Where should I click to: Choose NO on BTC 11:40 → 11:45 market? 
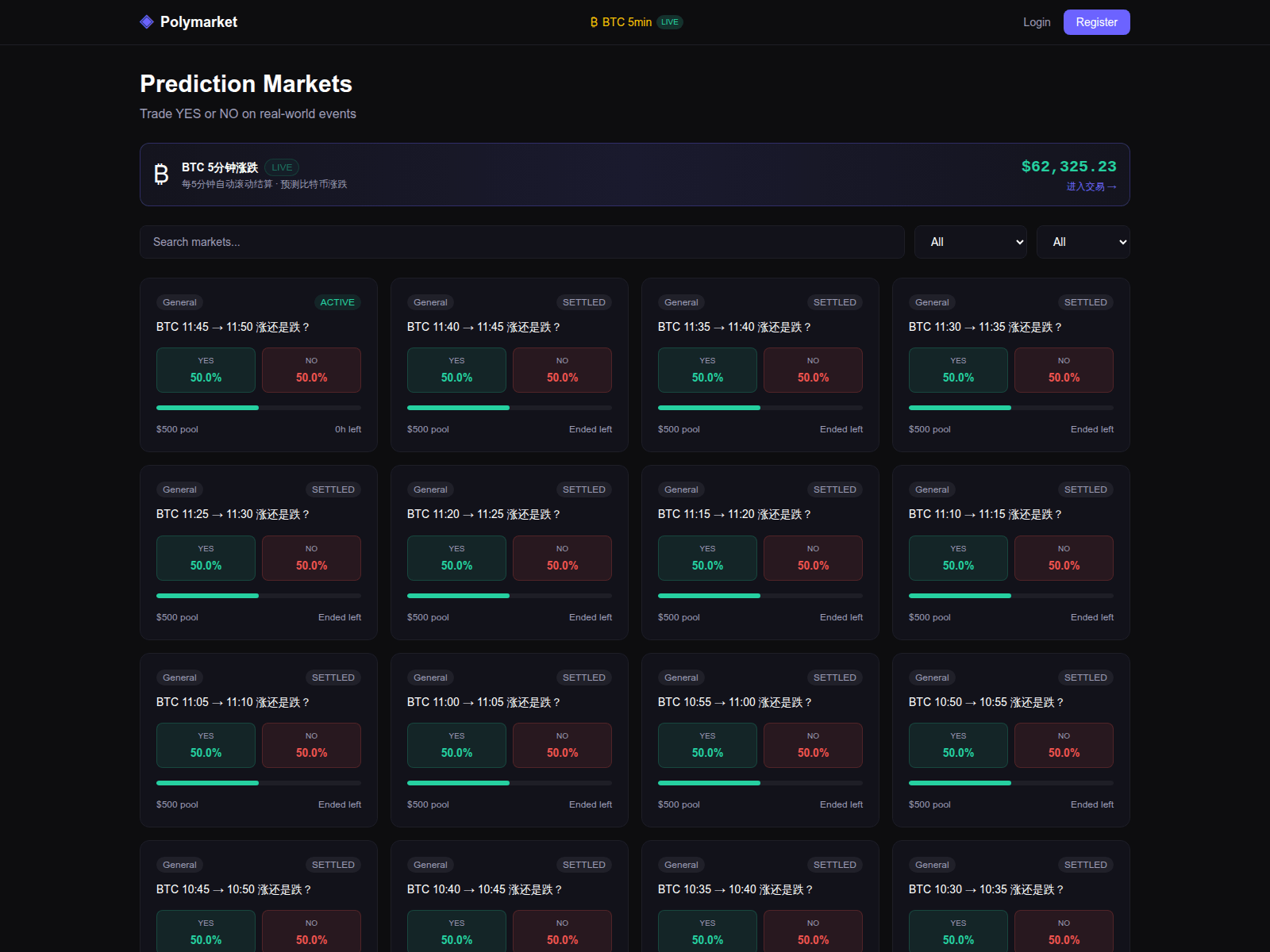(562, 370)
